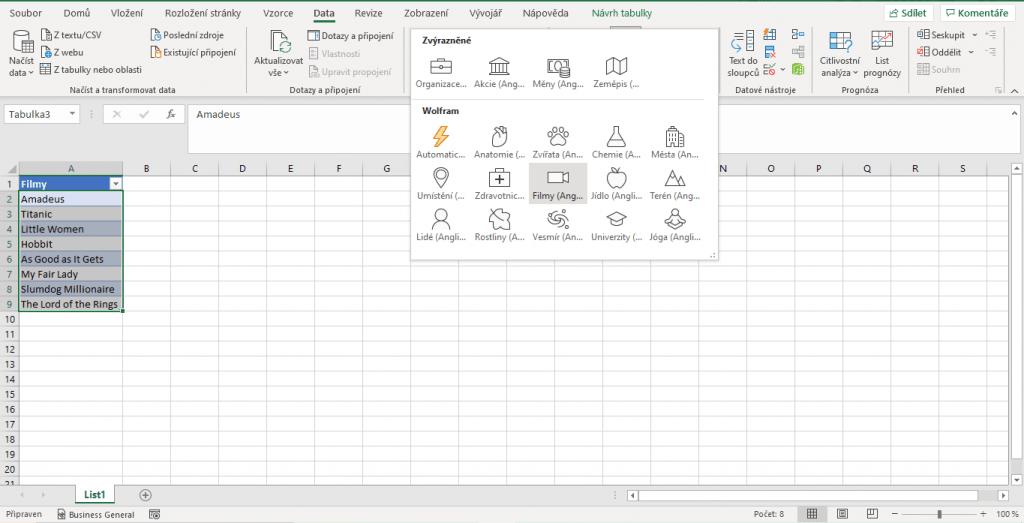Click the Automaticky lightning bolt icon
This screenshot has height=523, width=1024.
pos(441,142)
